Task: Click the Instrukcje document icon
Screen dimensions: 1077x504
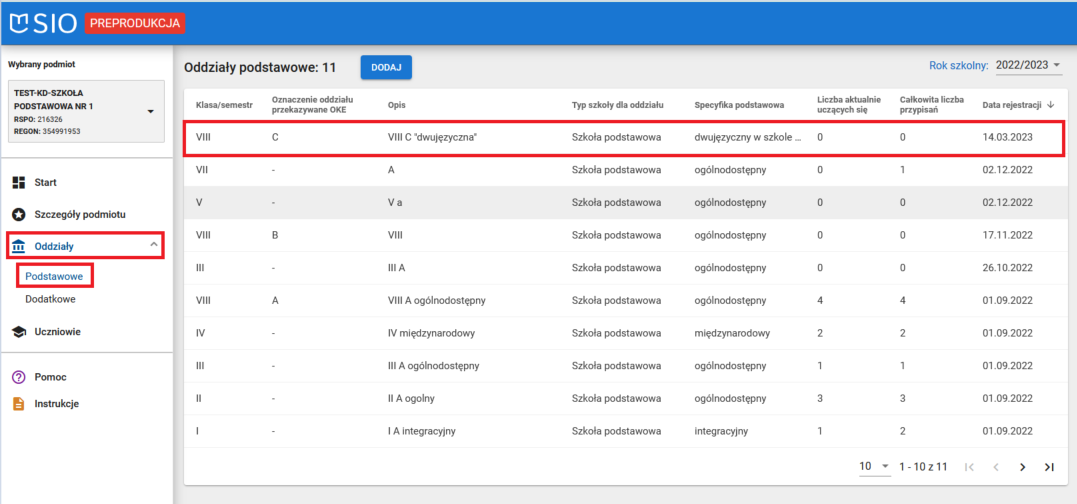Action: 18,404
